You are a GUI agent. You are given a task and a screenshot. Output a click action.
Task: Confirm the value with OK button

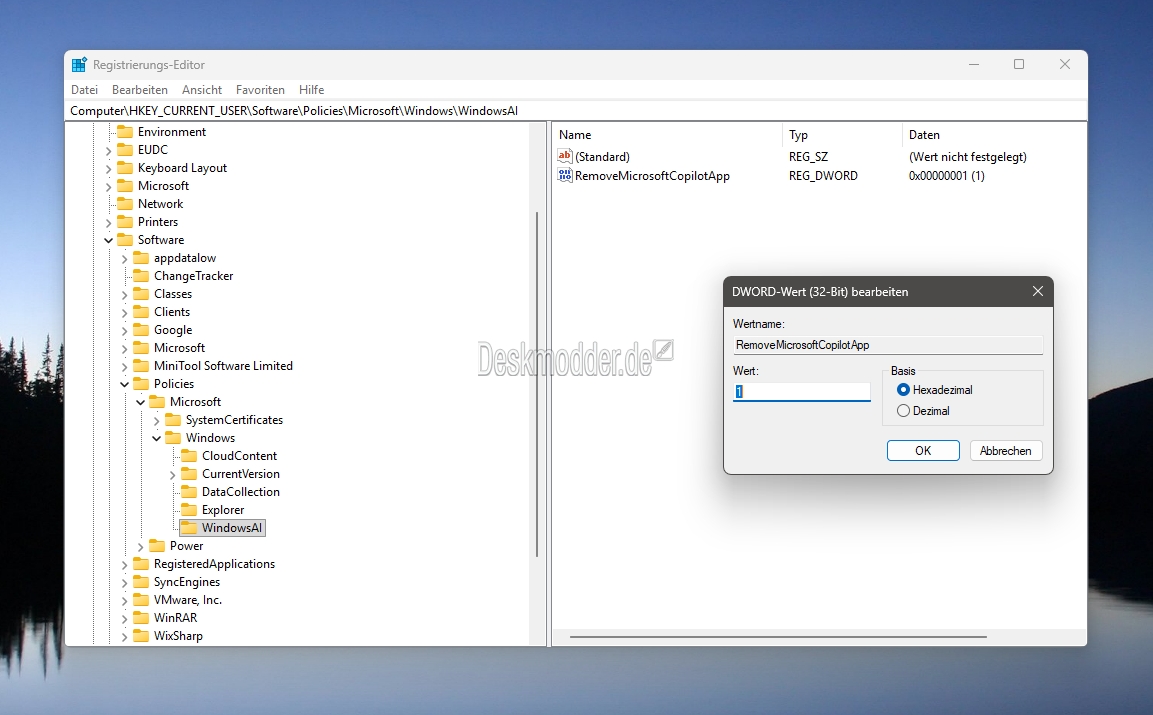coord(922,451)
